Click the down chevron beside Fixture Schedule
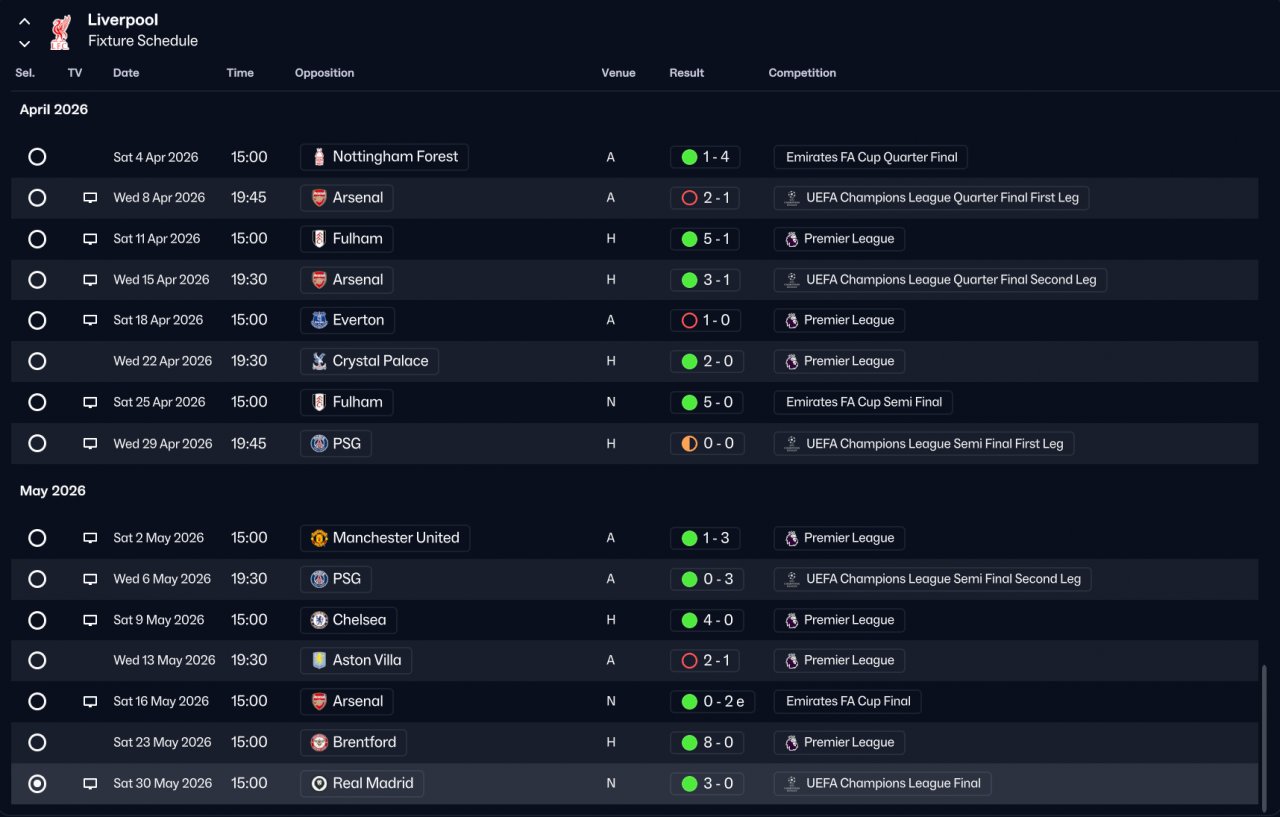This screenshot has height=817, width=1280. tap(25, 43)
